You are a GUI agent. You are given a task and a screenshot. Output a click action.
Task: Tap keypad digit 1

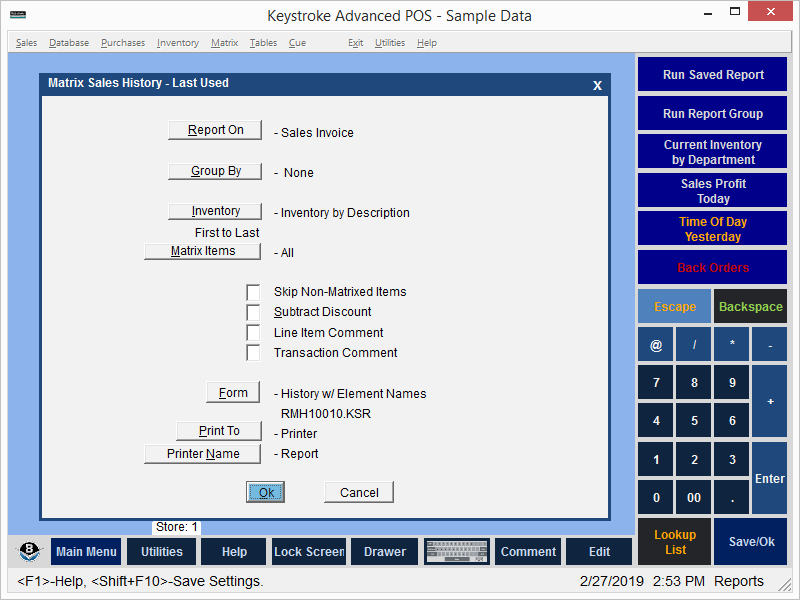pyautogui.click(x=656, y=459)
